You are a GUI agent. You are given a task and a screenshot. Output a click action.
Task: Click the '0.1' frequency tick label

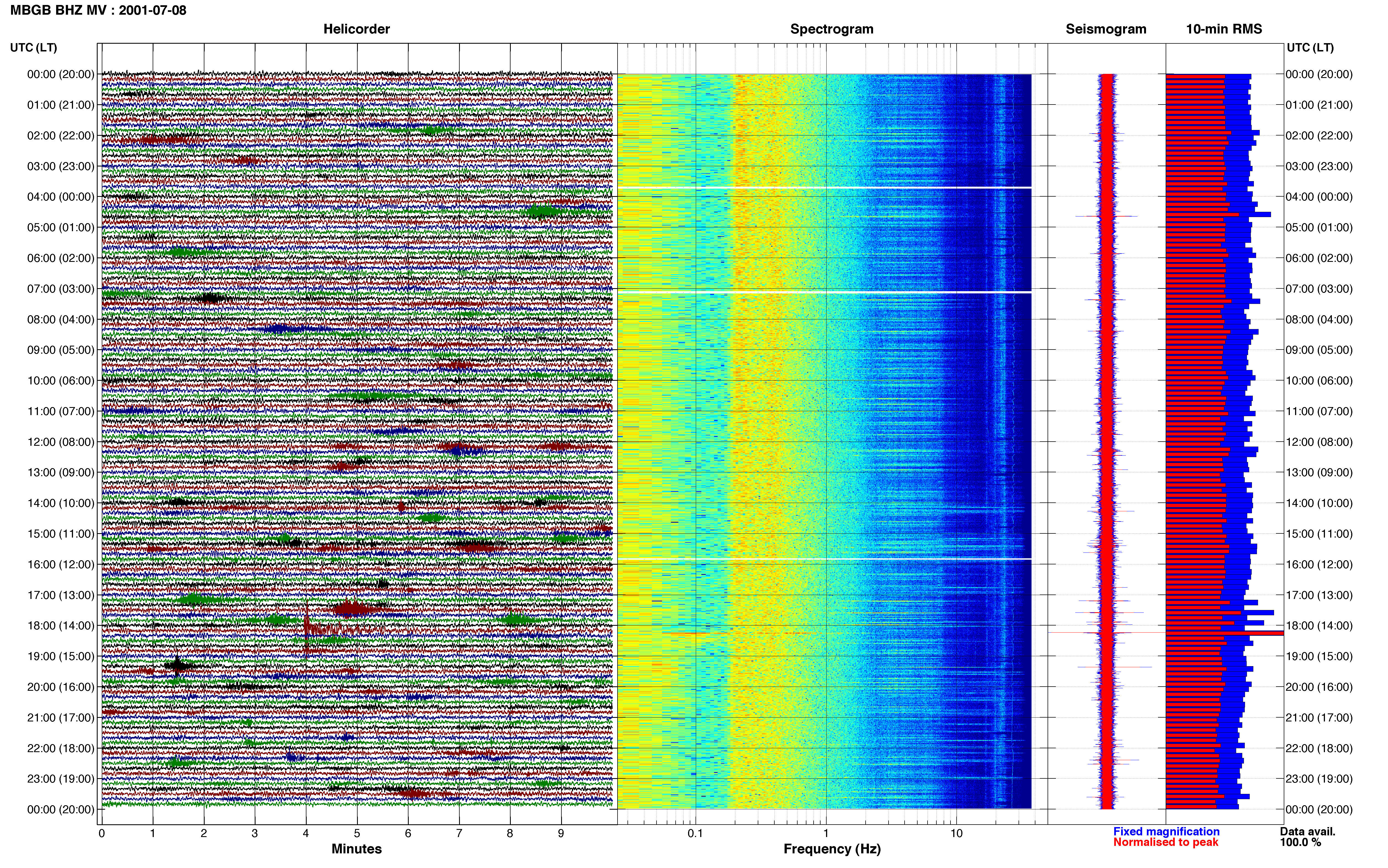click(x=695, y=833)
